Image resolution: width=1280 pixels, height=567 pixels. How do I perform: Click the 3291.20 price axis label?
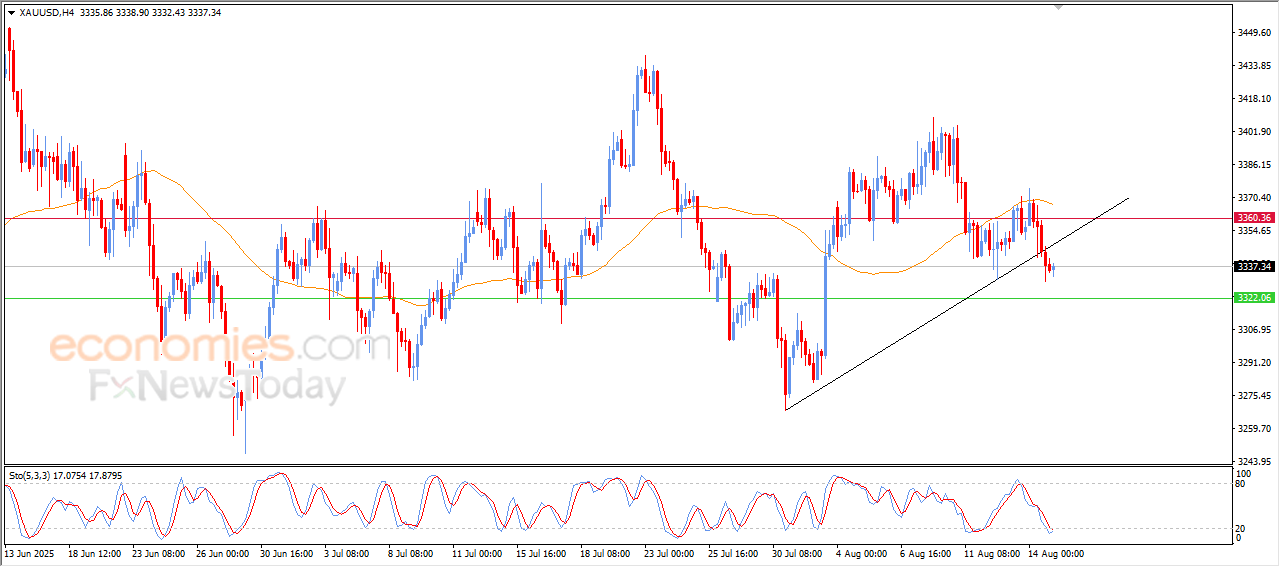click(x=1253, y=363)
